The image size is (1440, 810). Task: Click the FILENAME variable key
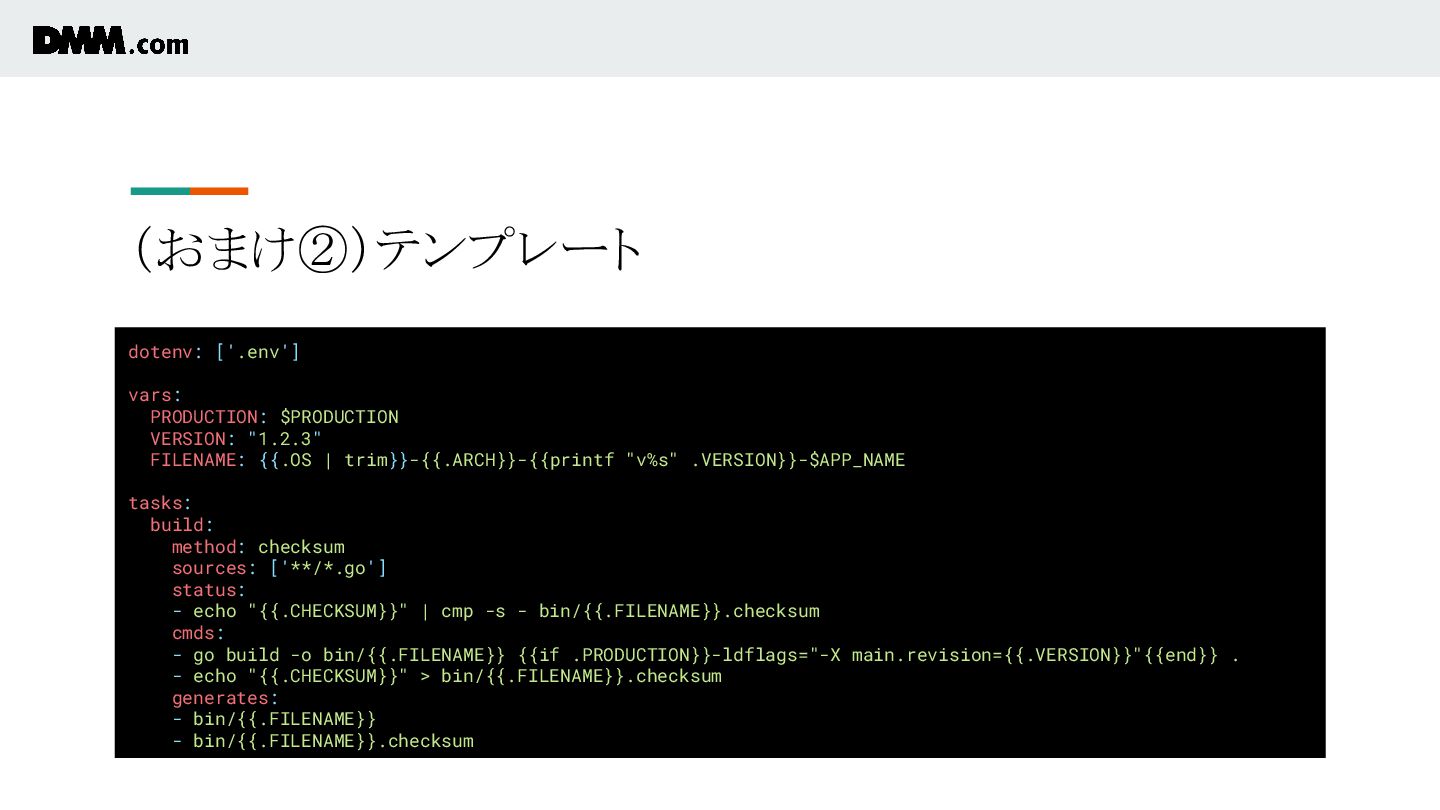[193, 460]
